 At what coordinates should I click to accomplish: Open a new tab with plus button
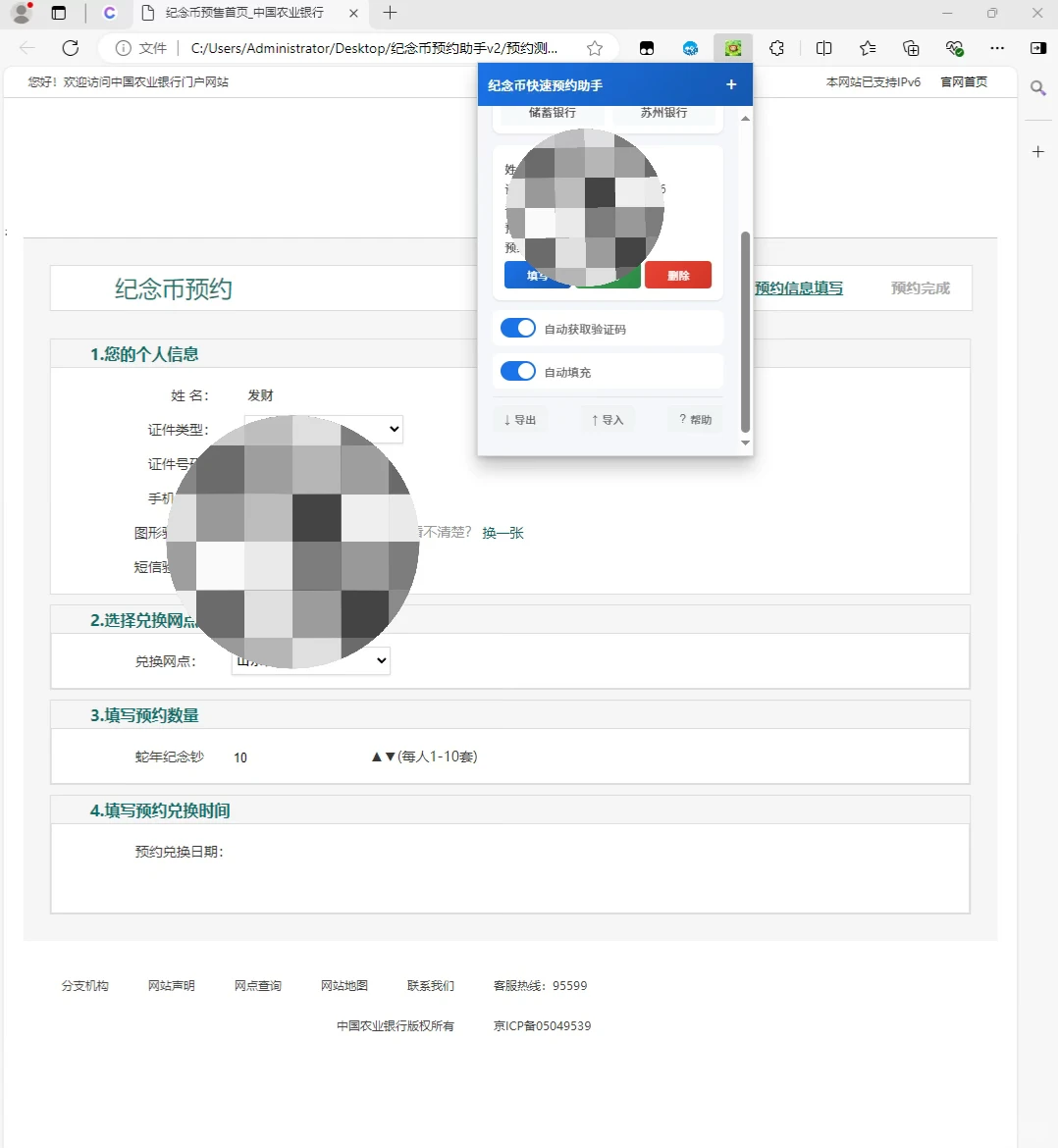pyautogui.click(x=391, y=13)
